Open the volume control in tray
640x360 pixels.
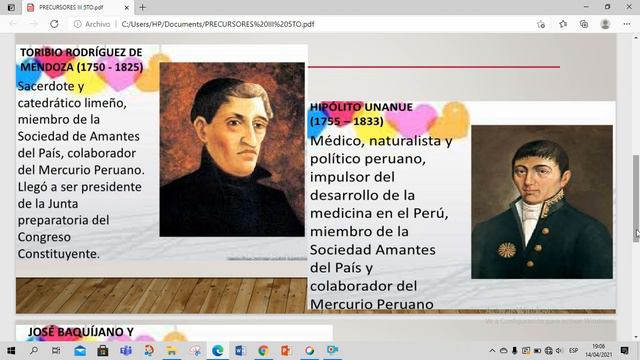(x=560, y=351)
